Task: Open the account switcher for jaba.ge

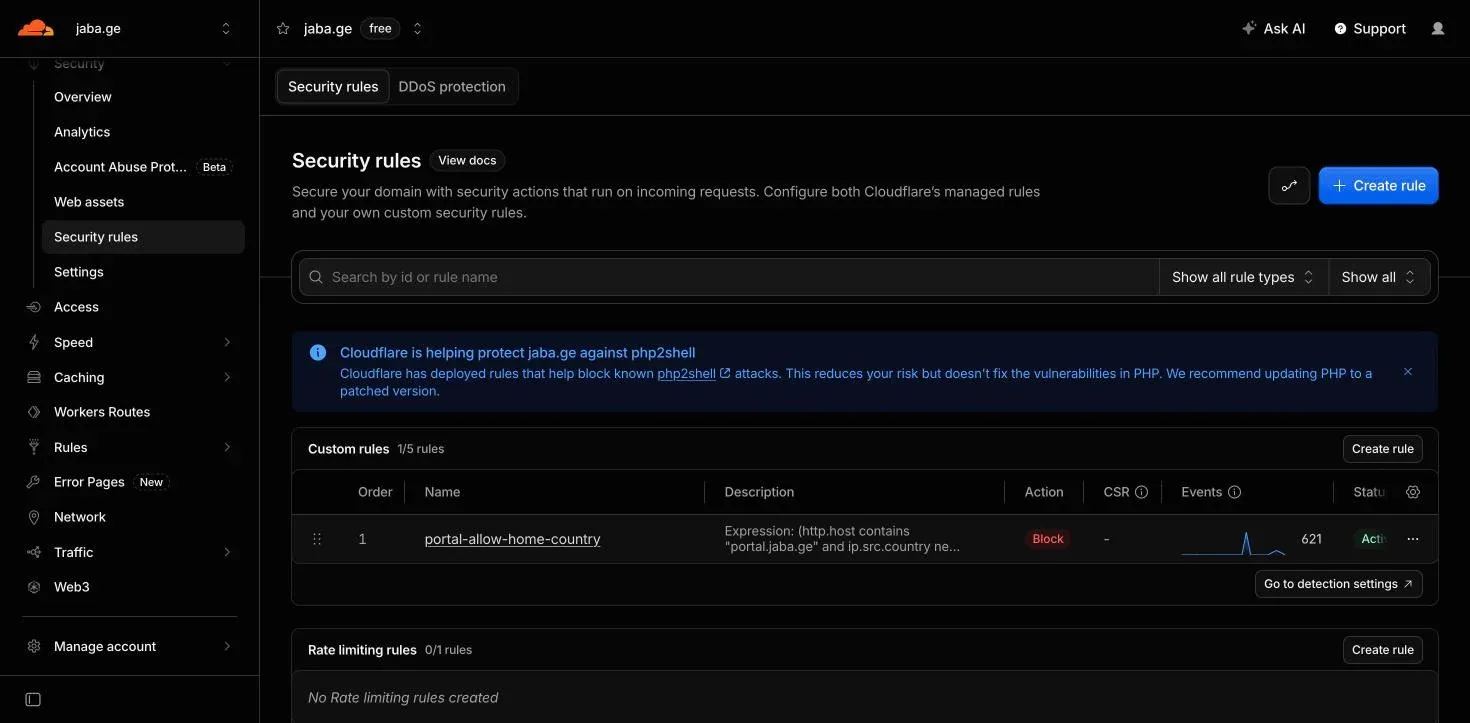Action: point(226,29)
